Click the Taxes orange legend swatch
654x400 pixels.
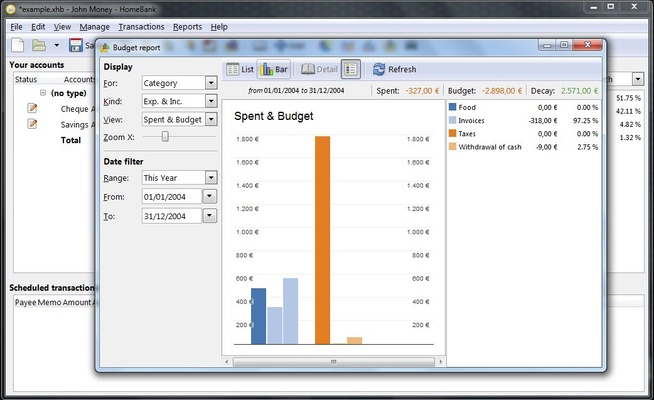[x=452, y=133]
